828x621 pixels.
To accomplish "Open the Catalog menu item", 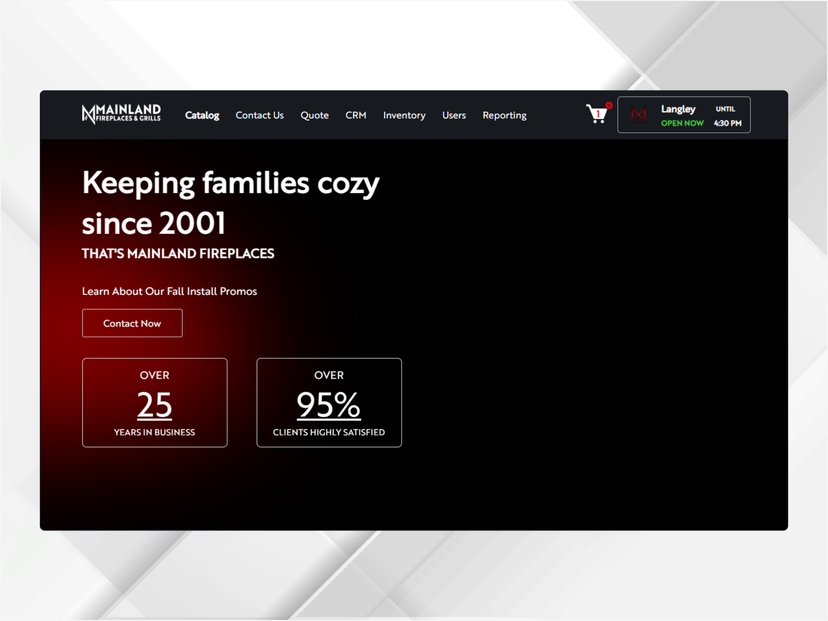I will [202, 115].
